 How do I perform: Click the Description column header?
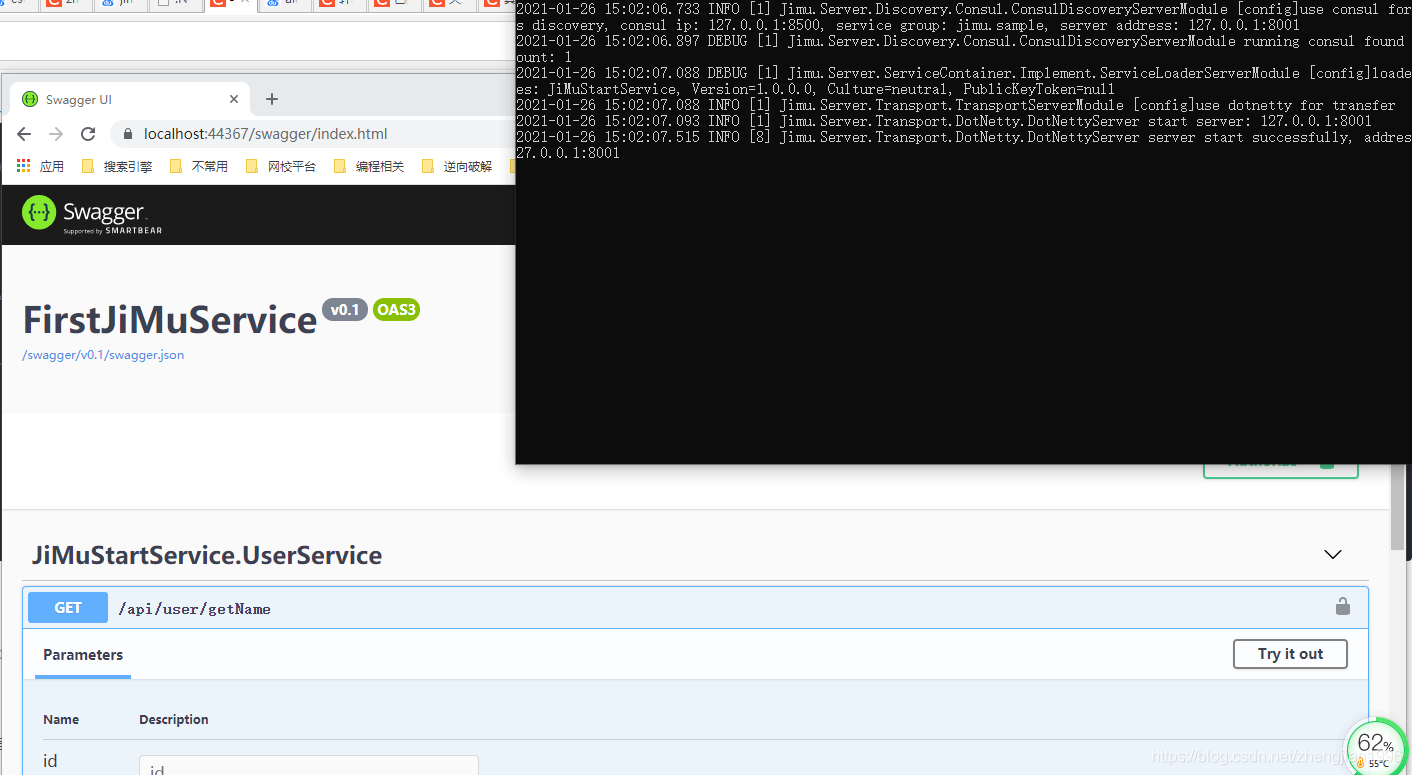(x=174, y=720)
